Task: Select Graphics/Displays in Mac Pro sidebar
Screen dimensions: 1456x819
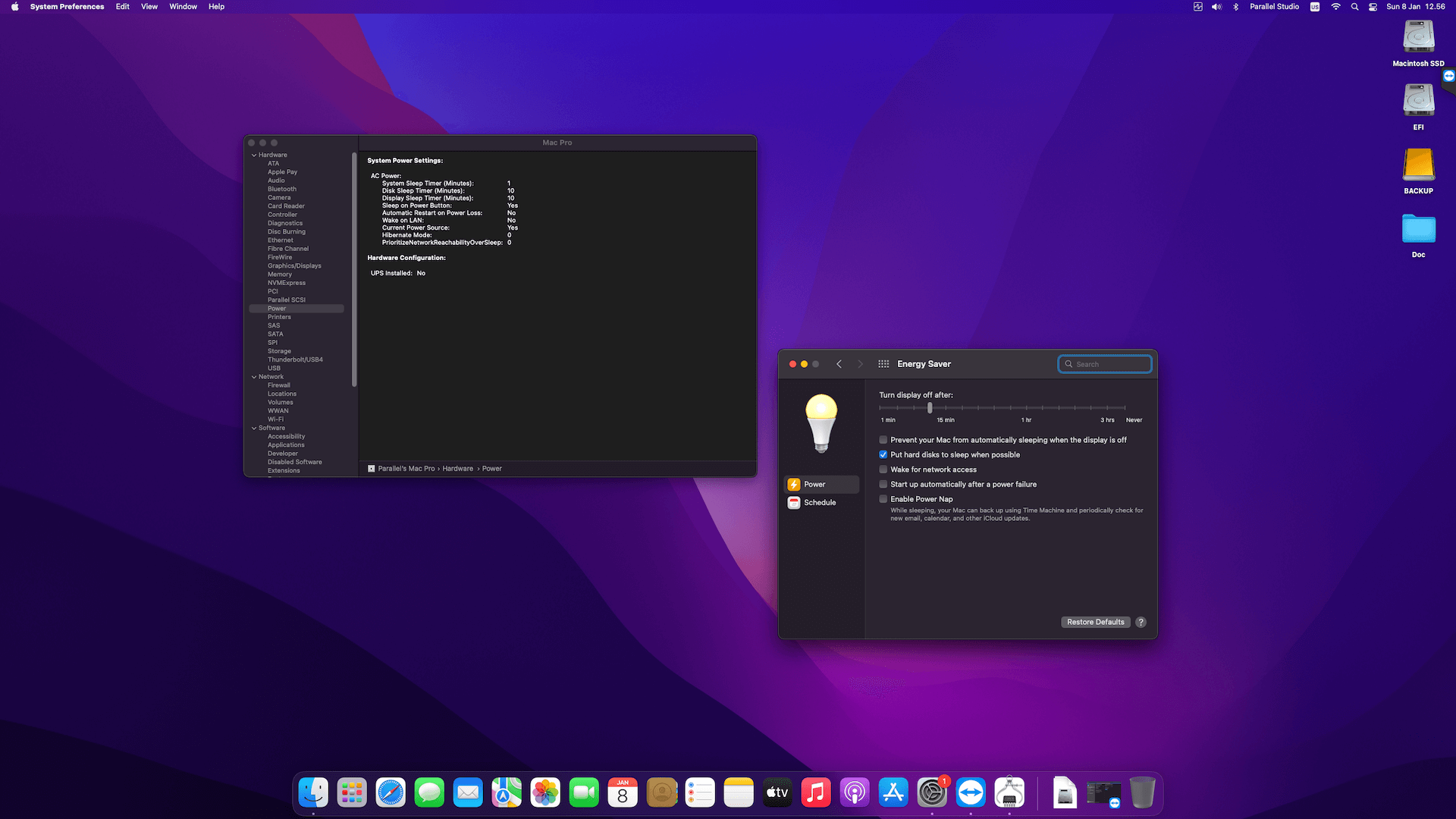Action: pyautogui.click(x=294, y=265)
